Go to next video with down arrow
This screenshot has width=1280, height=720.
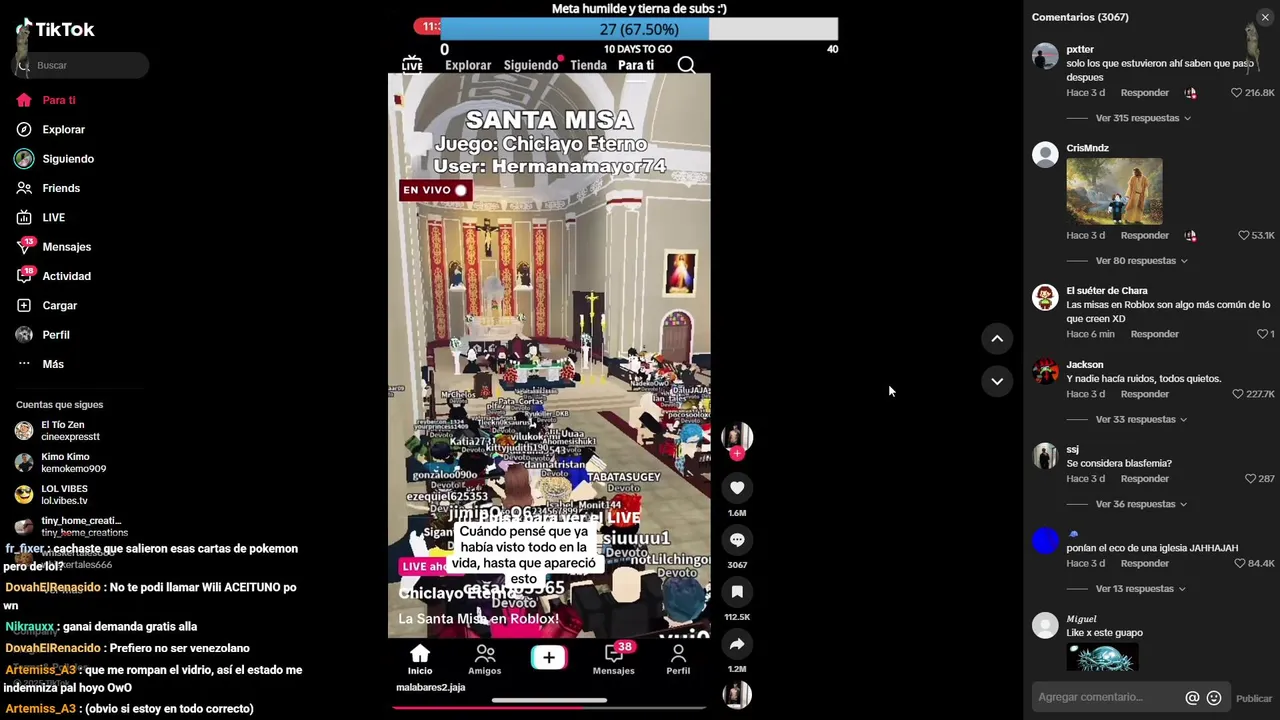point(997,381)
